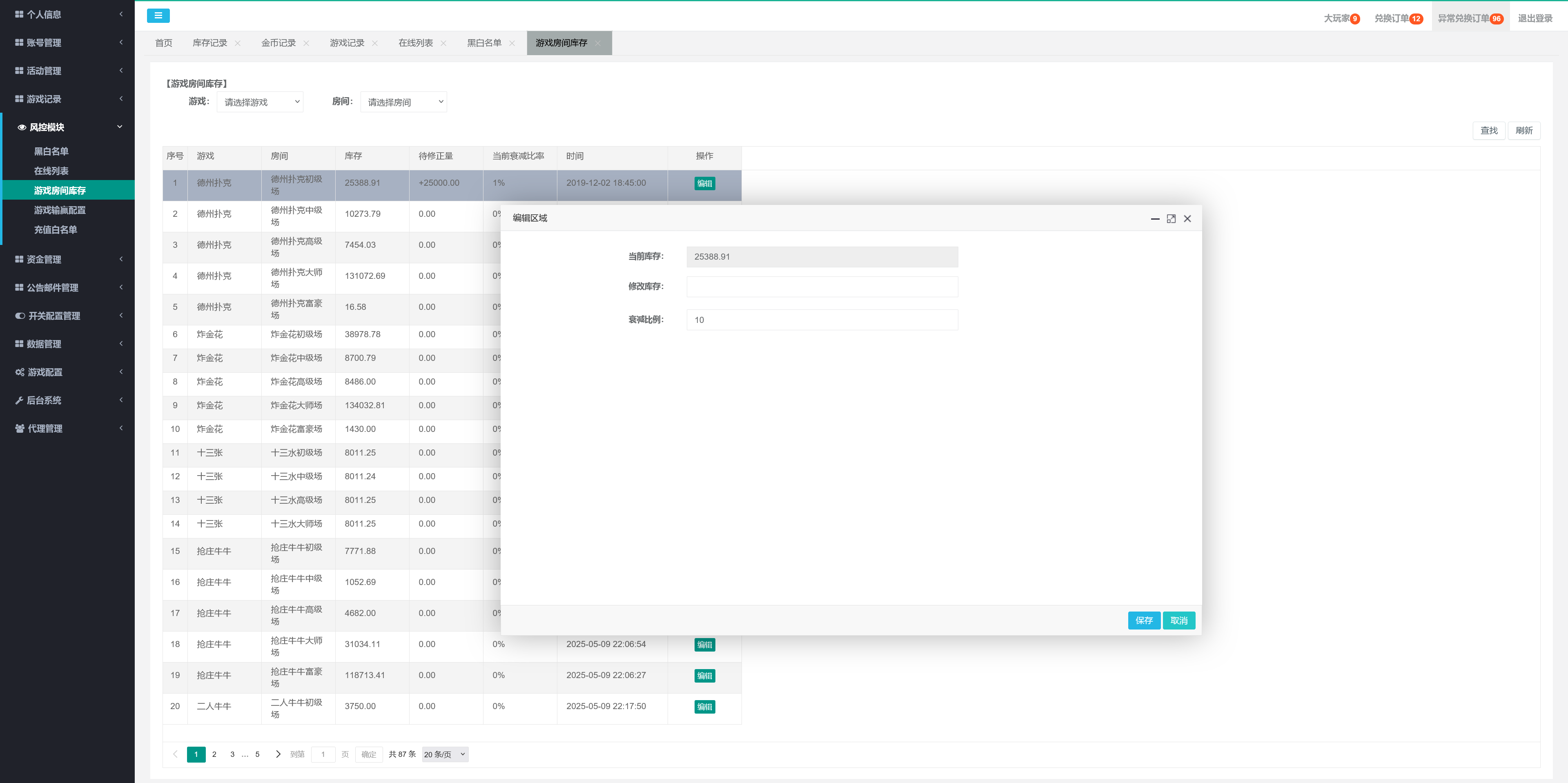The width and height of the screenshot is (1568, 783).
Task: Click the 修改库存 input field
Action: click(822, 287)
